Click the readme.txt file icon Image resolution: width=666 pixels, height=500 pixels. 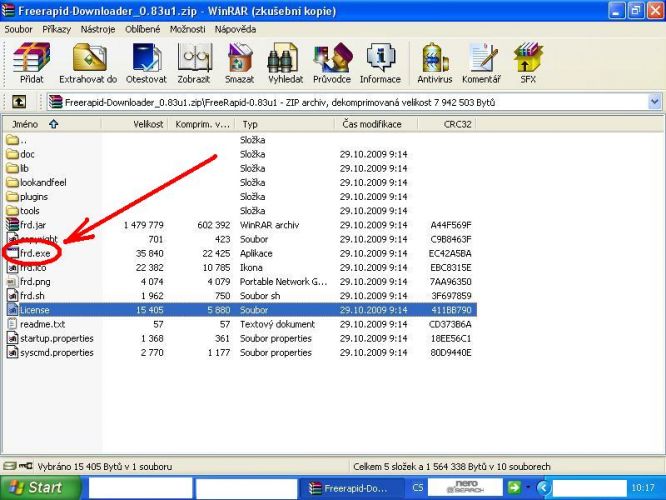pos(13,324)
